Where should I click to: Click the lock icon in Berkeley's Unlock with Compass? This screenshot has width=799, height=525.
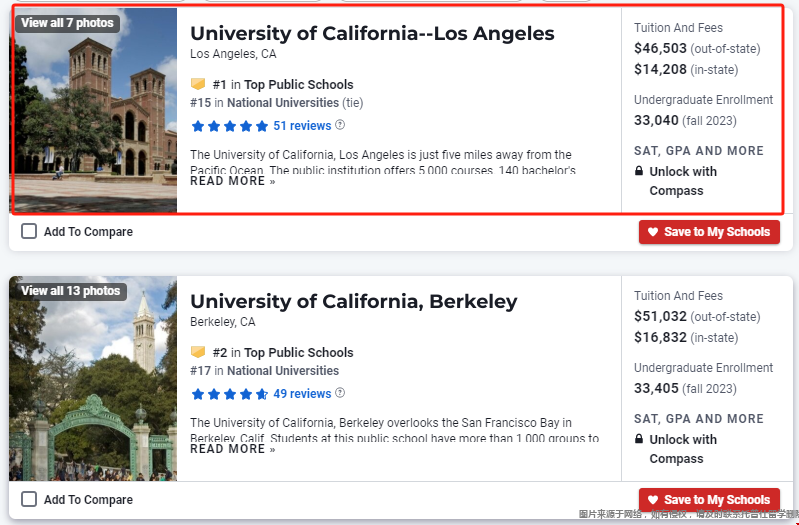[638, 439]
